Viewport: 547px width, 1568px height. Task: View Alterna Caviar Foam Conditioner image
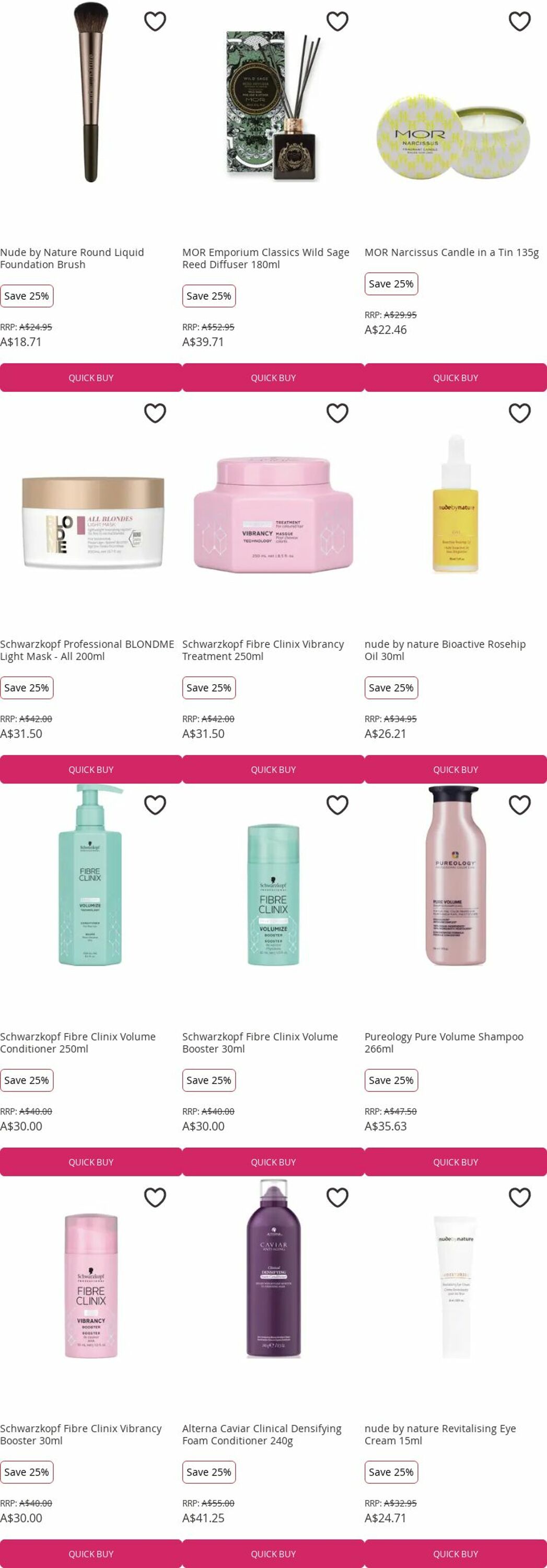(273, 1268)
